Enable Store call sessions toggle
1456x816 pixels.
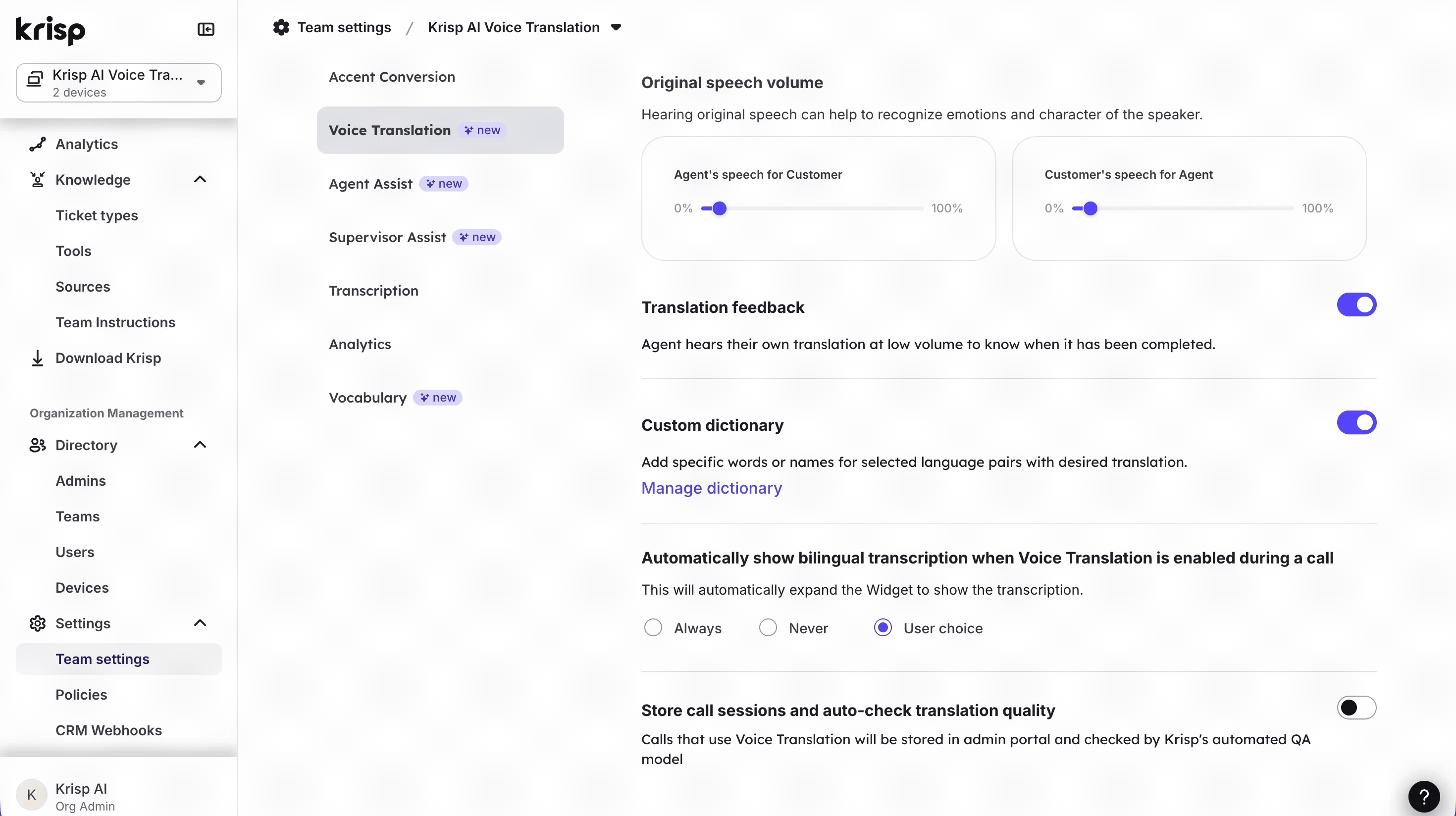(1356, 708)
